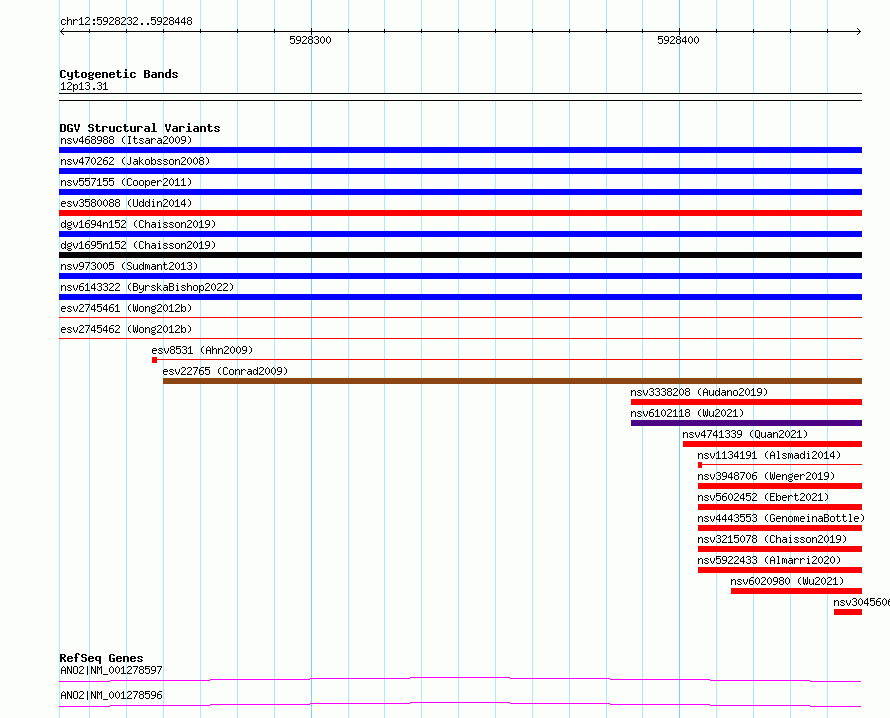
Task: Select the purple nsv6102118 variant bar
Action: click(x=746, y=423)
